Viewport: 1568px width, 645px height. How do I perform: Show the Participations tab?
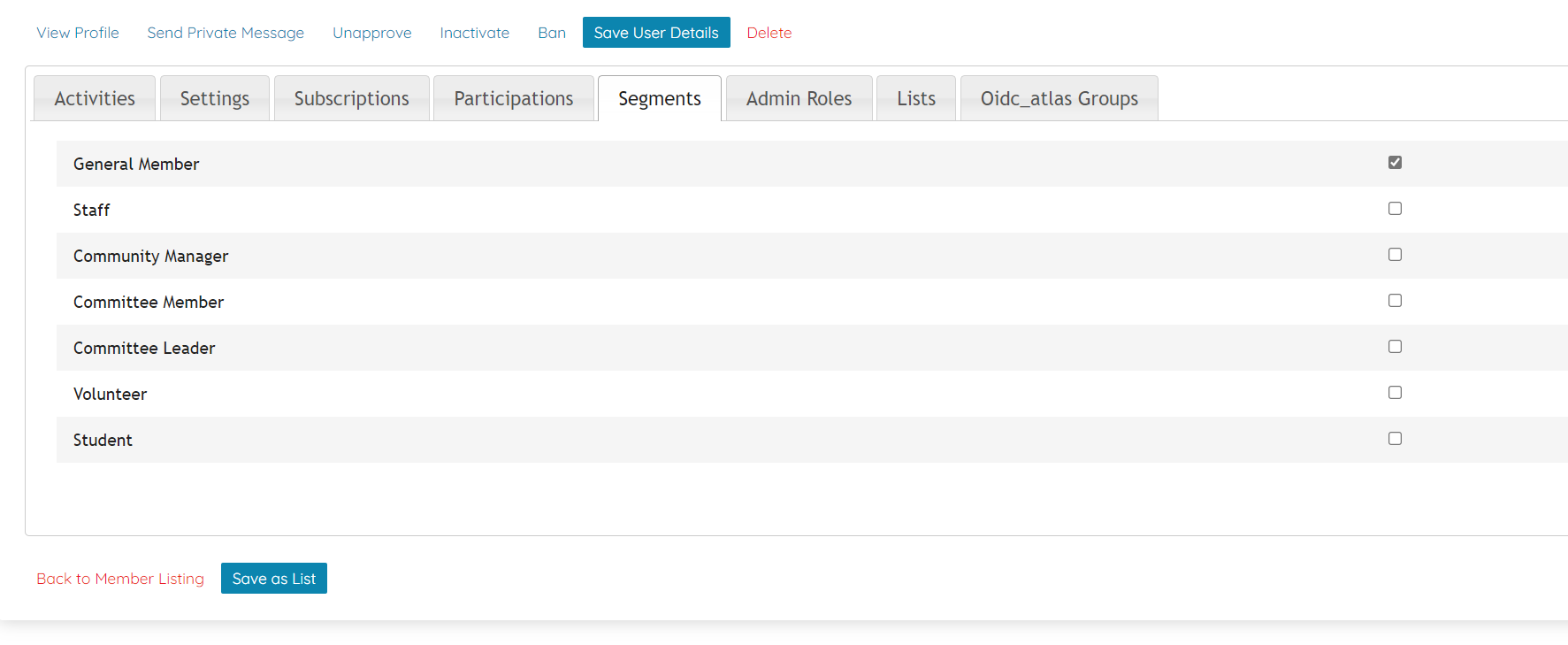514,98
